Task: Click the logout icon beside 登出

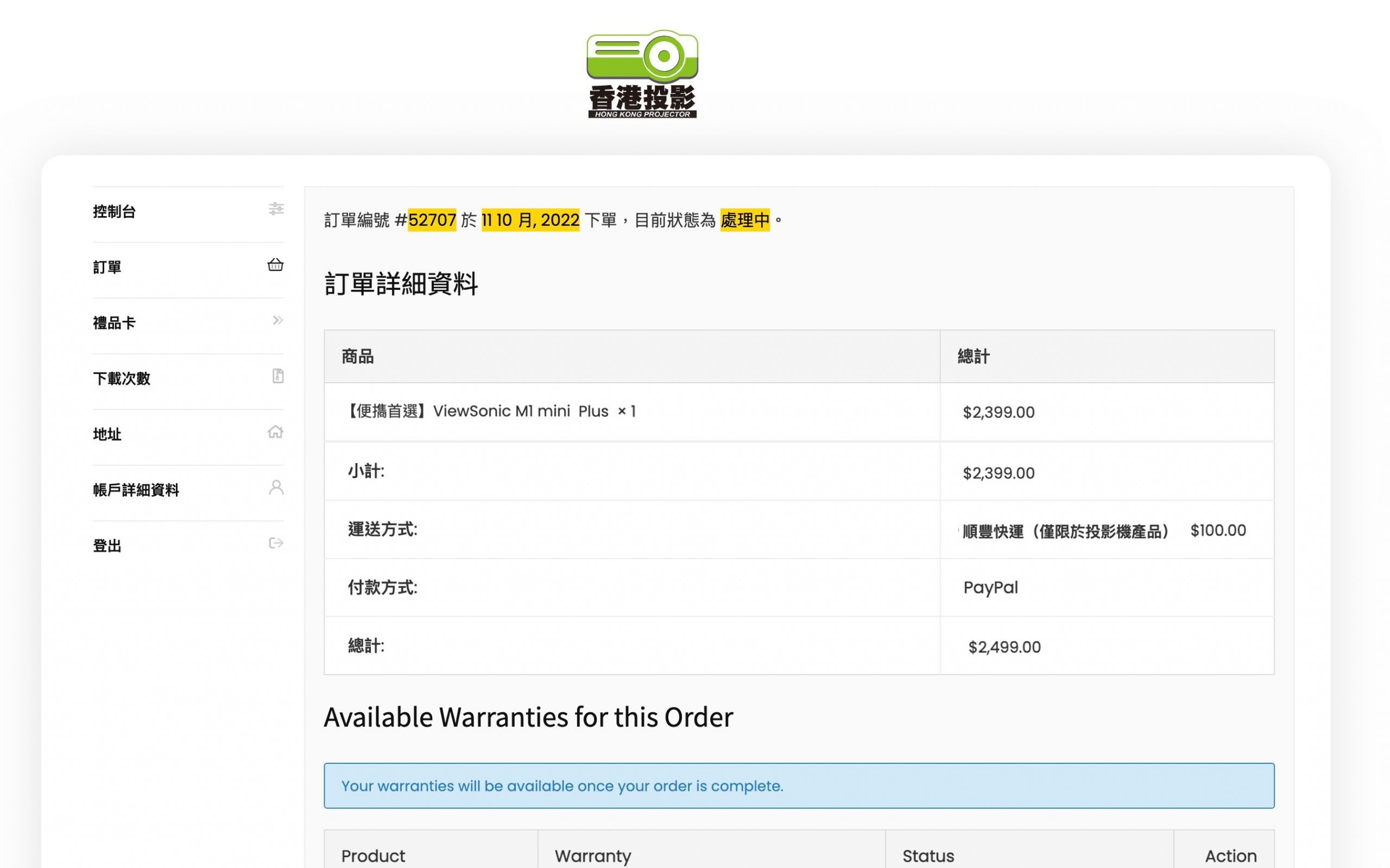Action: pyautogui.click(x=276, y=543)
